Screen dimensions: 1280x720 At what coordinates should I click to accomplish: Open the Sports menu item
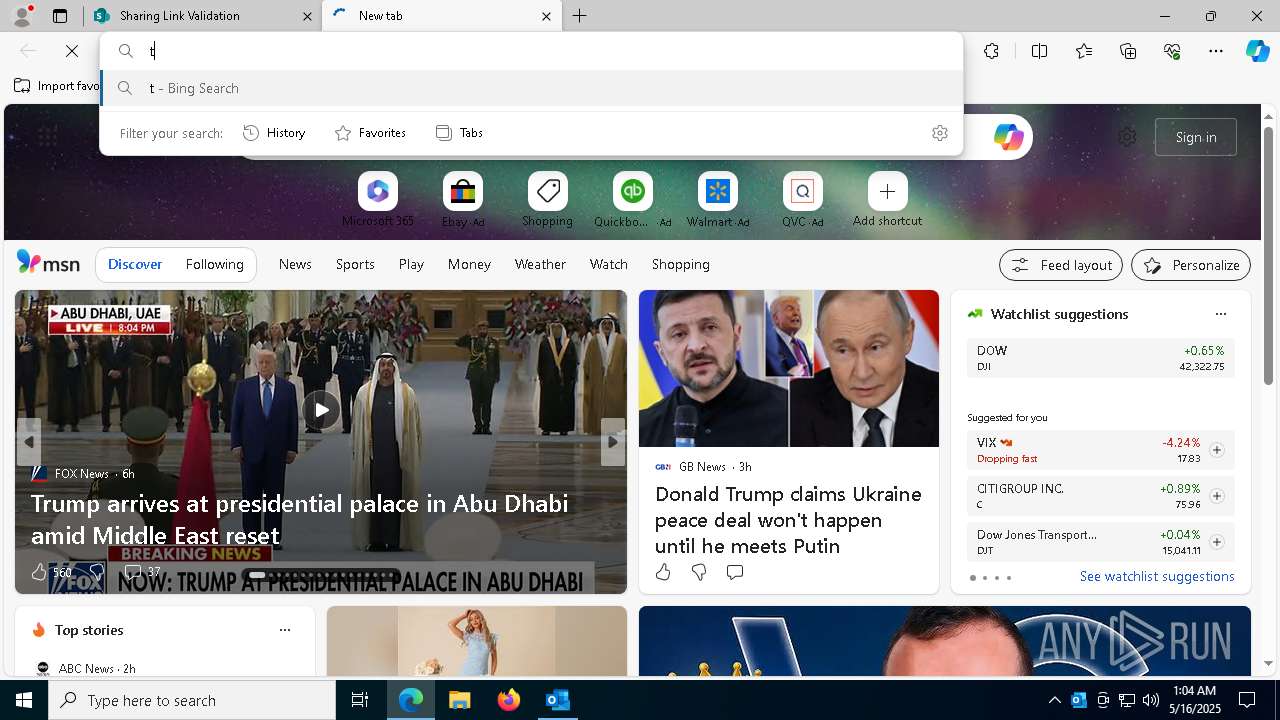(x=355, y=264)
